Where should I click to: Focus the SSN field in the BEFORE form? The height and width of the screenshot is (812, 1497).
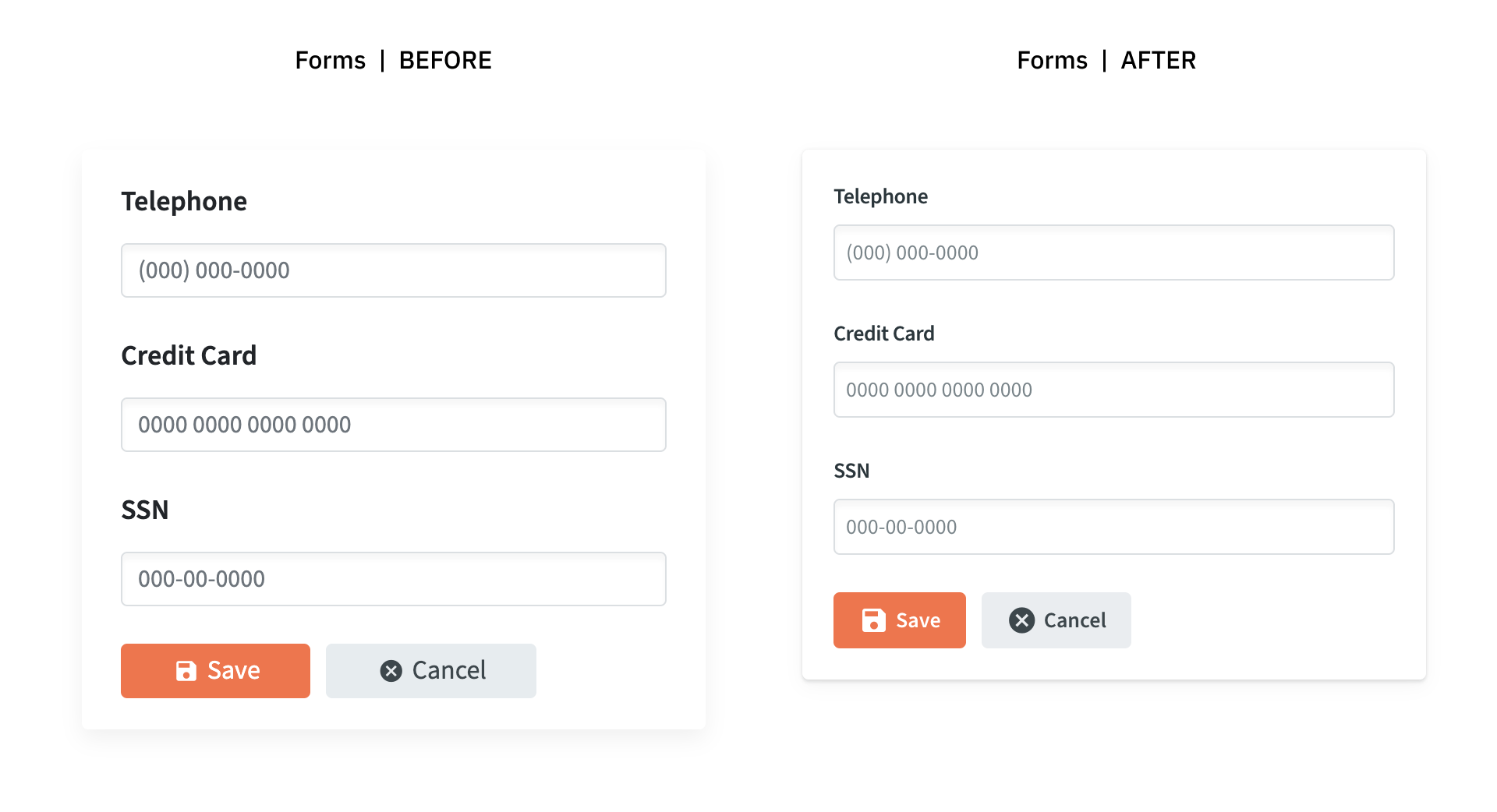[x=394, y=579]
